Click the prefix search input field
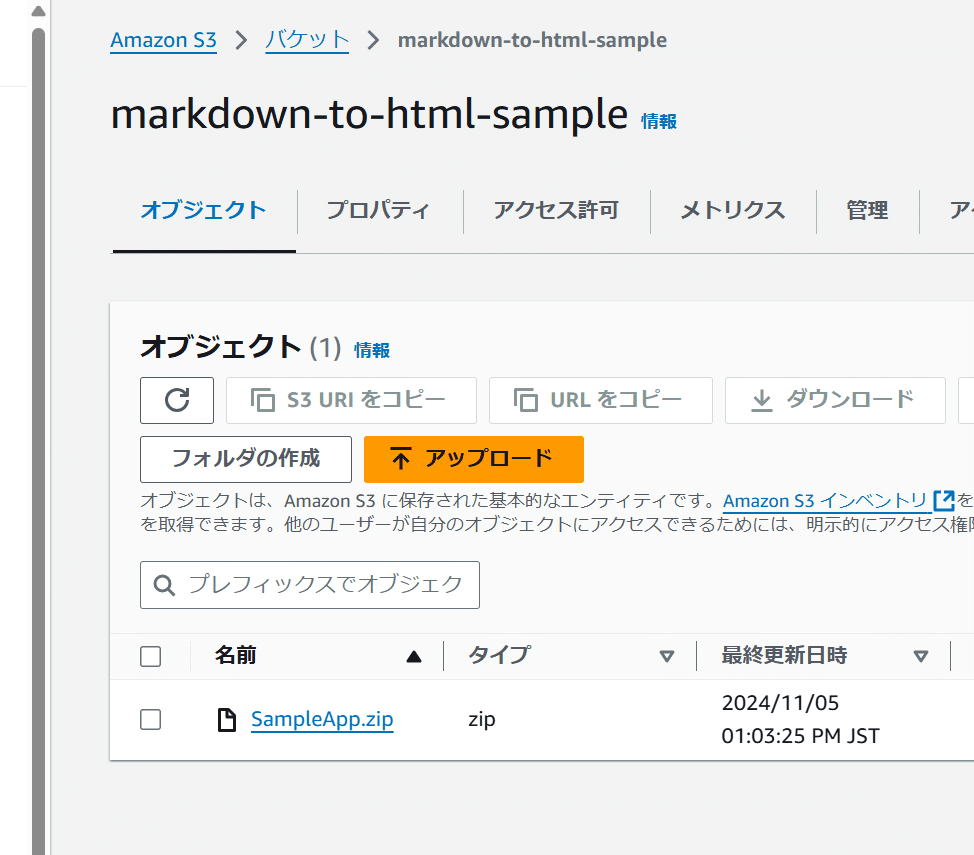This screenshot has height=855, width=974. [310, 584]
